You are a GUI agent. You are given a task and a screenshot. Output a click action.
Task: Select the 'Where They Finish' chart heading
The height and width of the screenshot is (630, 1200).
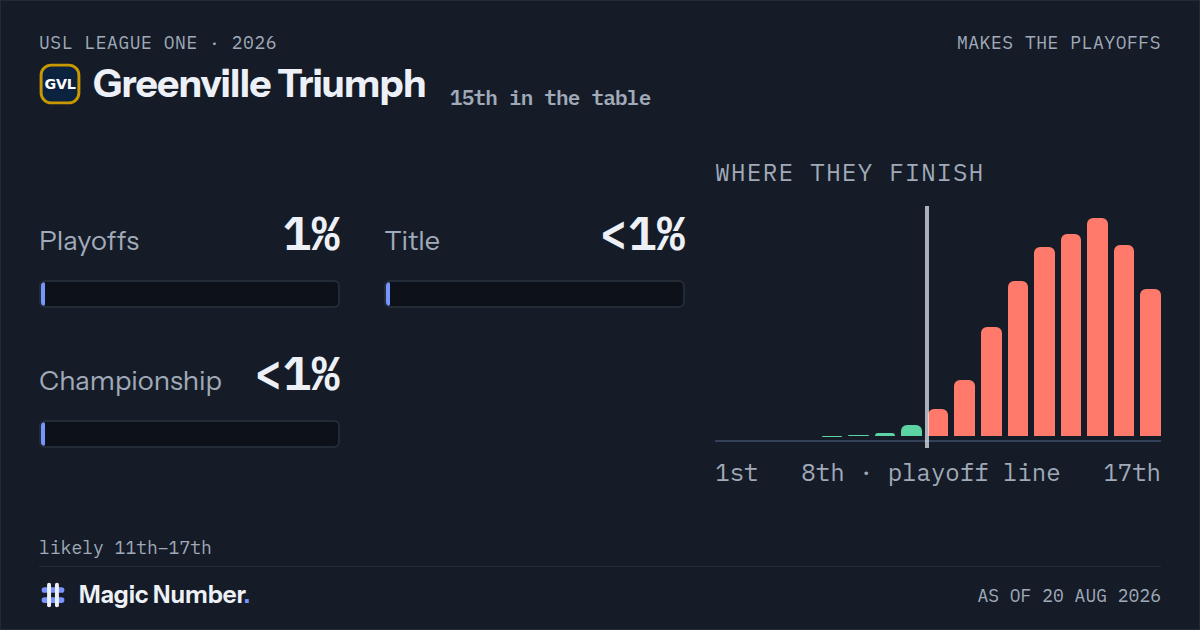[x=849, y=173]
